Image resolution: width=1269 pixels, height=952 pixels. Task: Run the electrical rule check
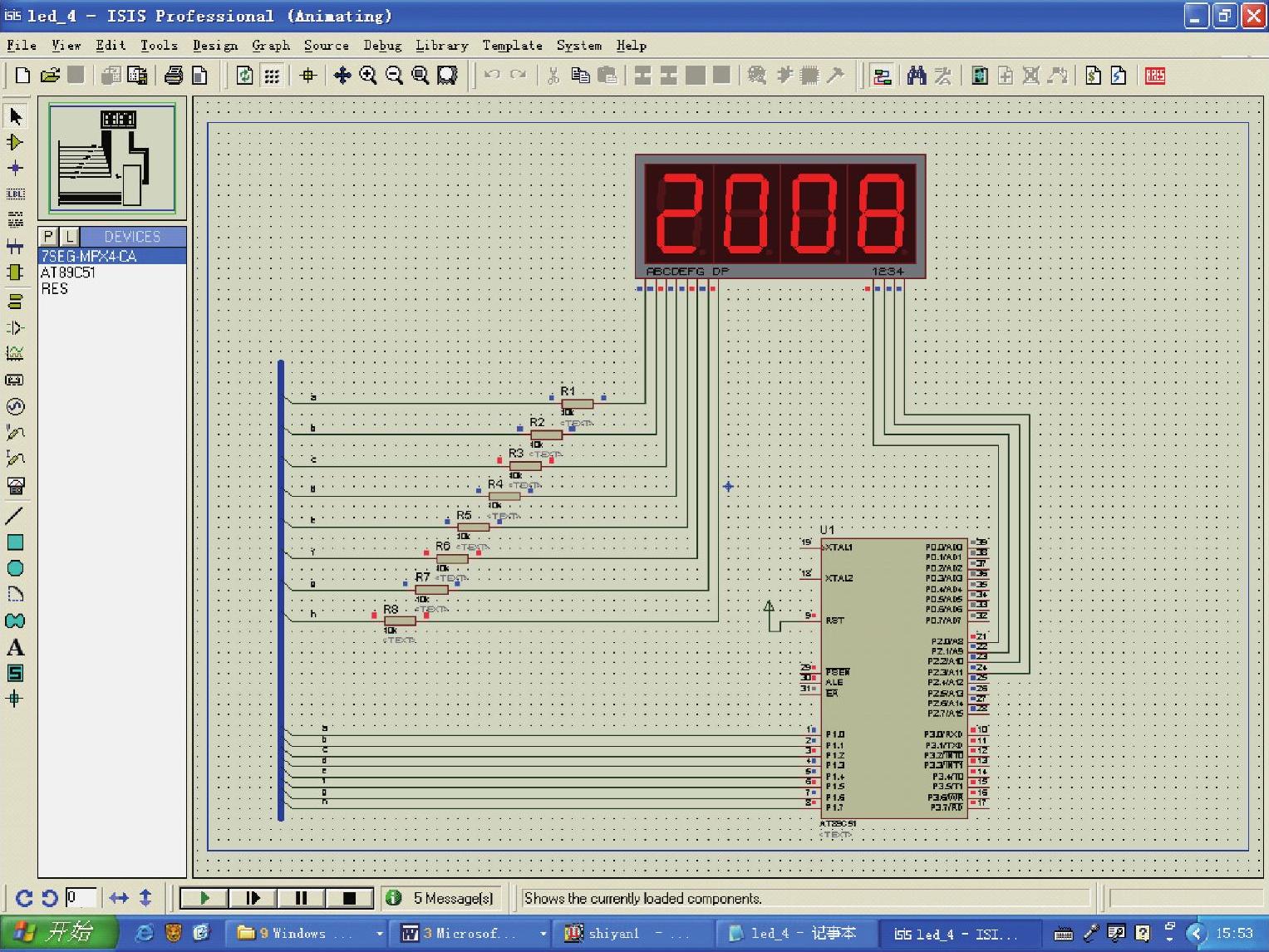tap(1119, 76)
